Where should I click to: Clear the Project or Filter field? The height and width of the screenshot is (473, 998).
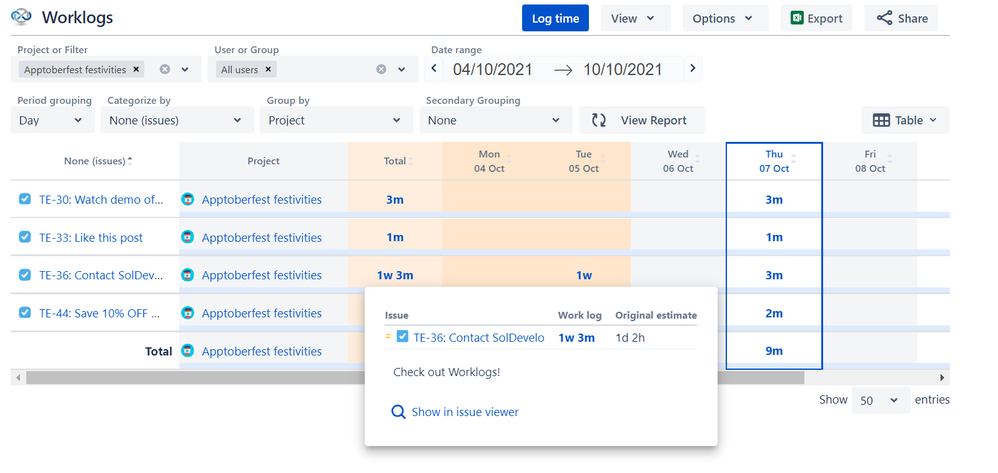[165, 69]
